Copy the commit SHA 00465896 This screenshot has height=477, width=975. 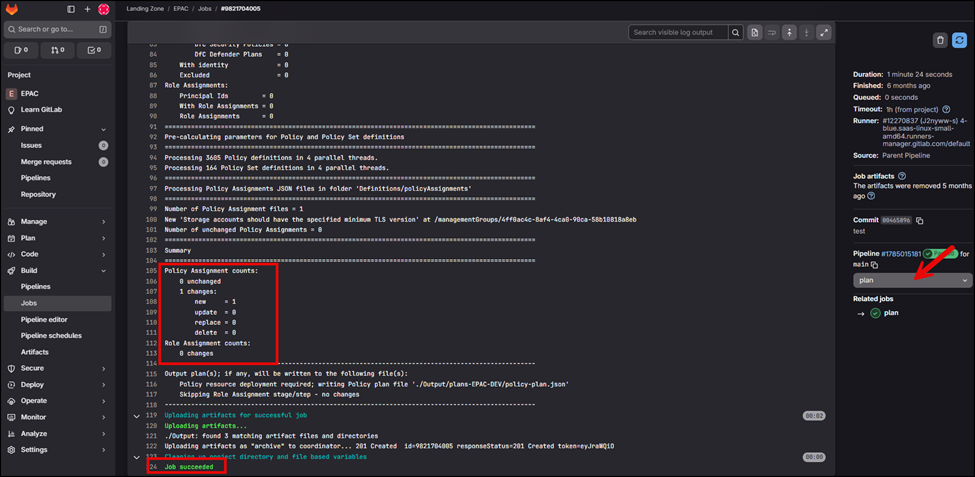(x=920, y=221)
